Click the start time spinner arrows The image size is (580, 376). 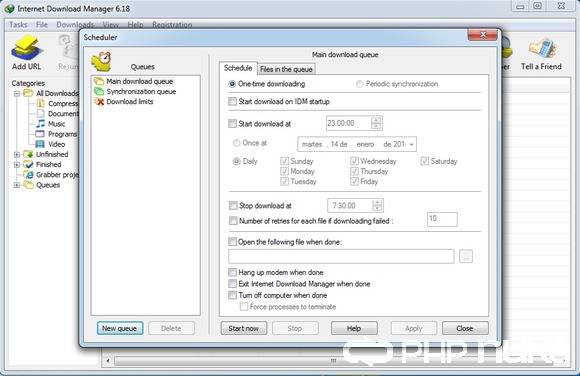[376, 123]
